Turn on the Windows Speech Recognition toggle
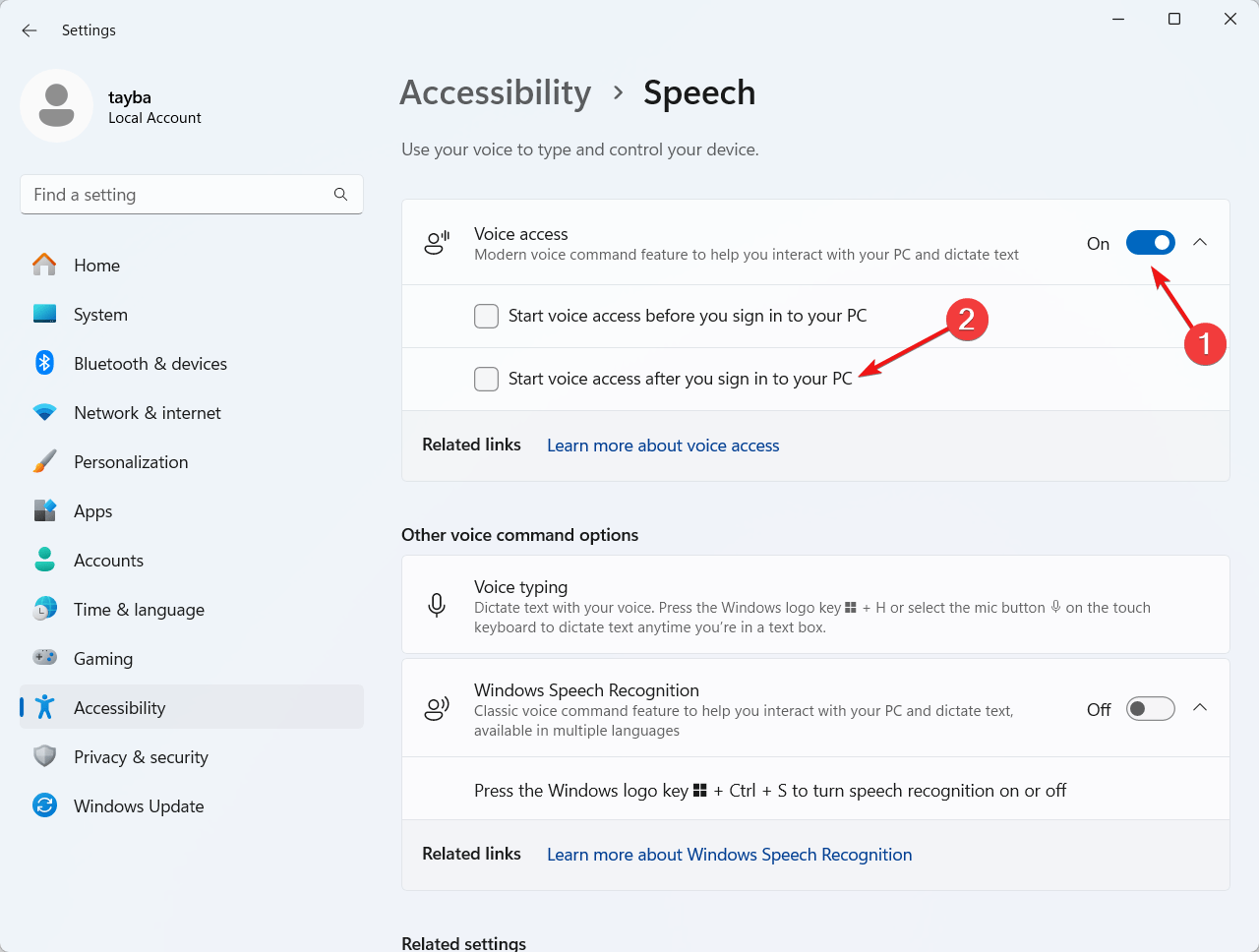Viewport: 1259px width, 952px height. click(x=1151, y=709)
